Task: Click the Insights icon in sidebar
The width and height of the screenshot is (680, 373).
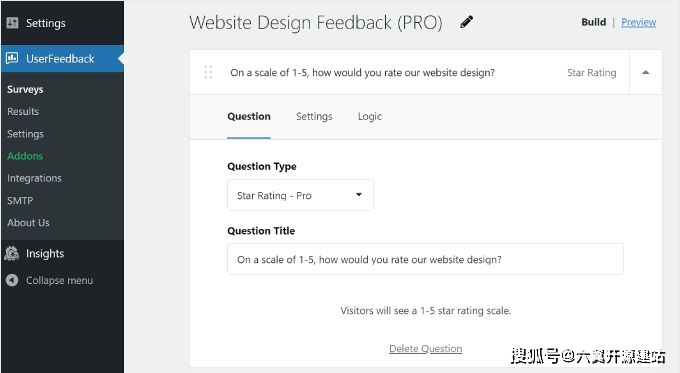Action: (x=12, y=253)
